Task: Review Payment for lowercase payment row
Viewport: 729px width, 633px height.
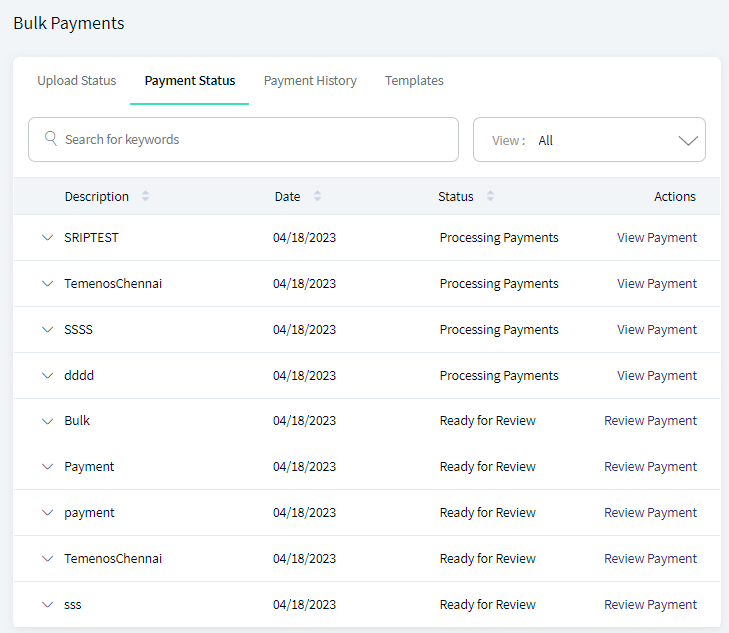Action: tap(650, 513)
